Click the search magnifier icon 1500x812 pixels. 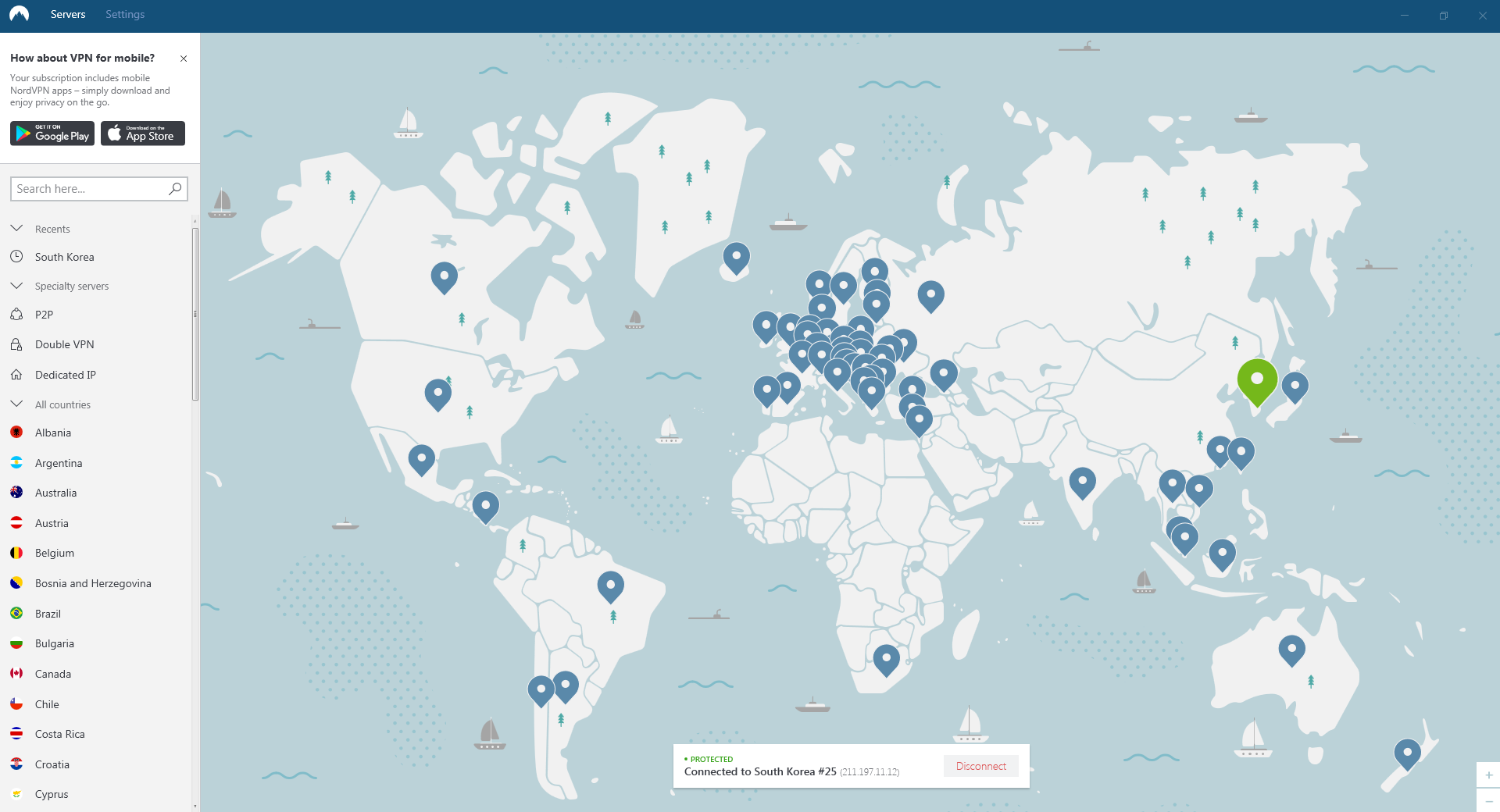click(x=175, y=188)
